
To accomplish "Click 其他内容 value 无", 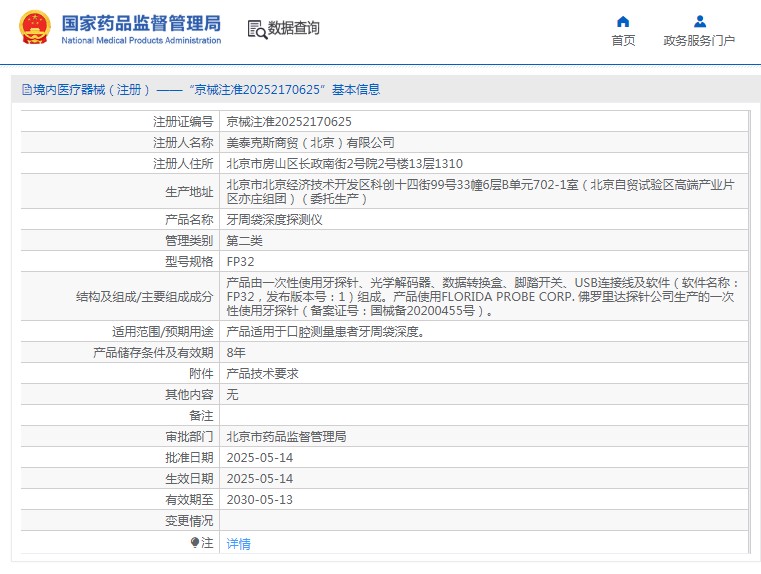I will [232, 394].
